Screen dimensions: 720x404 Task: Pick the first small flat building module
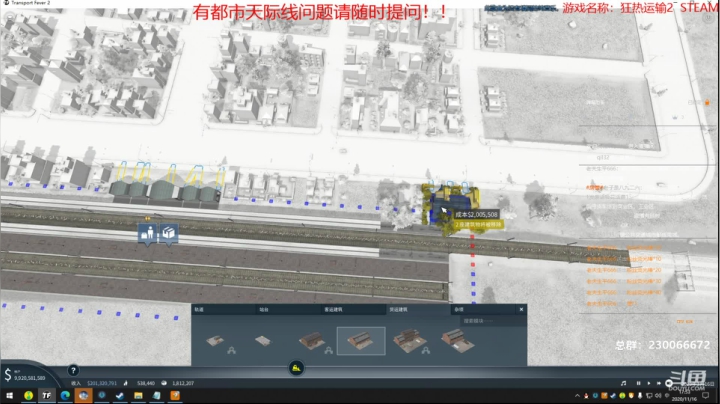(x=215, y=341)
